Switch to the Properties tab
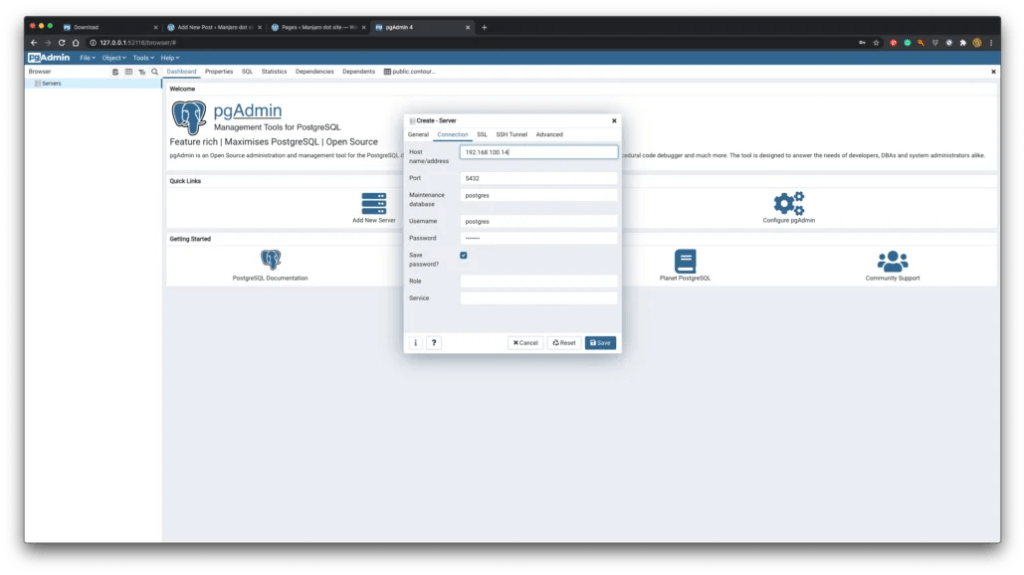Viewport: 1024px width, 575px height. click(219, 71)
